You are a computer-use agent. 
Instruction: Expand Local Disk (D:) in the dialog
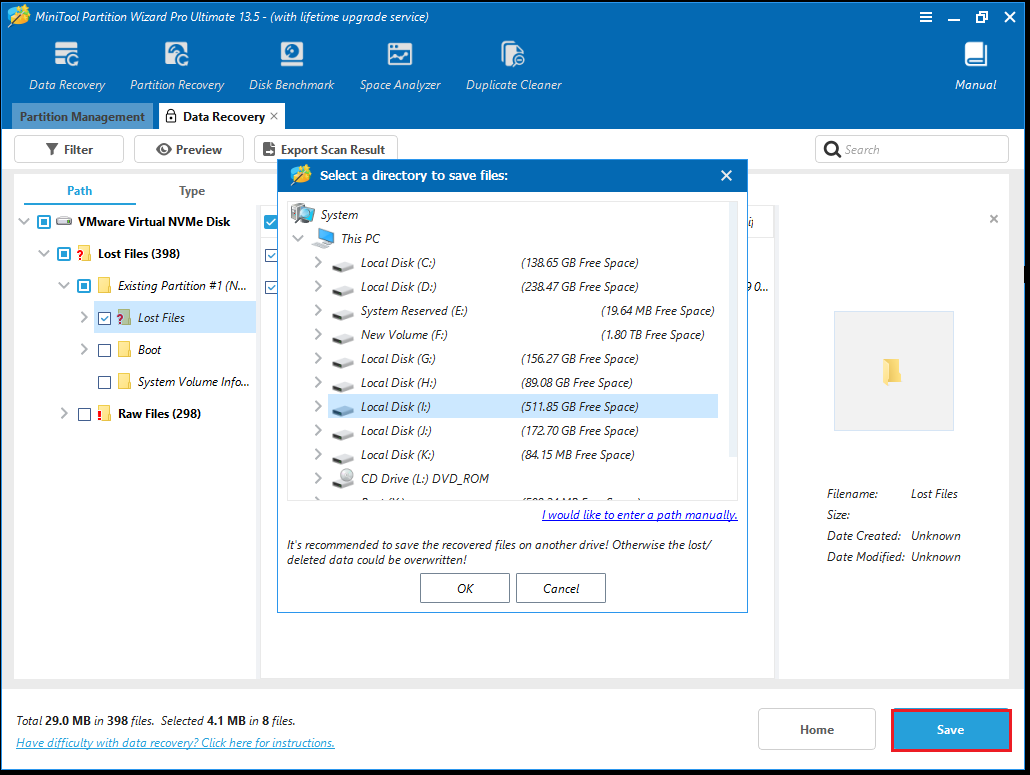point(318,286)
